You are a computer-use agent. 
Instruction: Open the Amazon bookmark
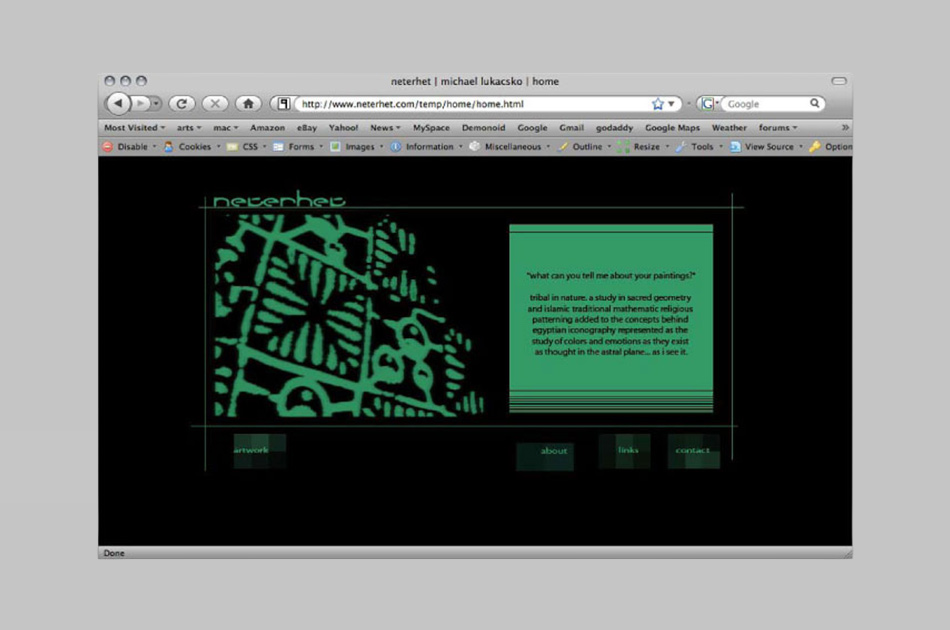pos(267,128)
